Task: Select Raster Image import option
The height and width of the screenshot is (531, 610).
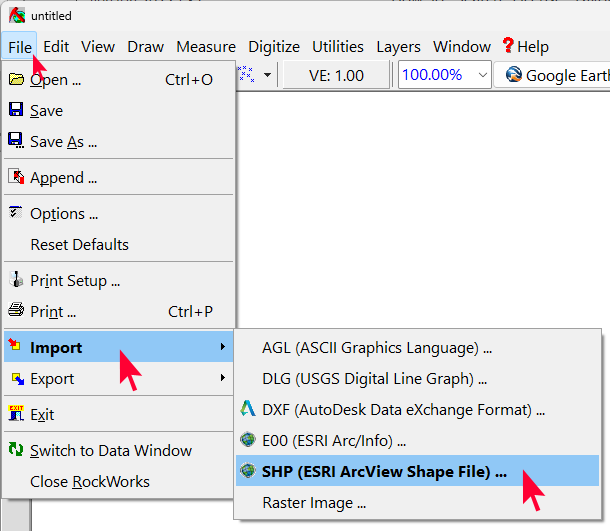Action: pyautogui.click(x=314, y=502)
